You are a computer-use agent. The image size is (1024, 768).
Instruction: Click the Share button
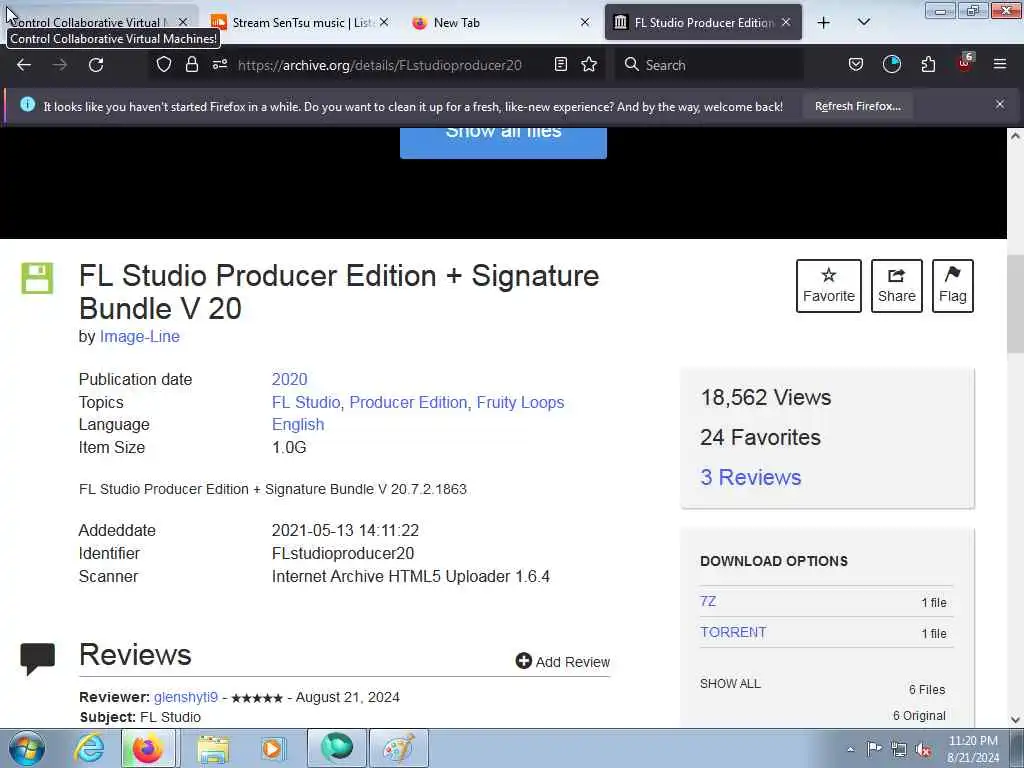(x=897, y=286)
